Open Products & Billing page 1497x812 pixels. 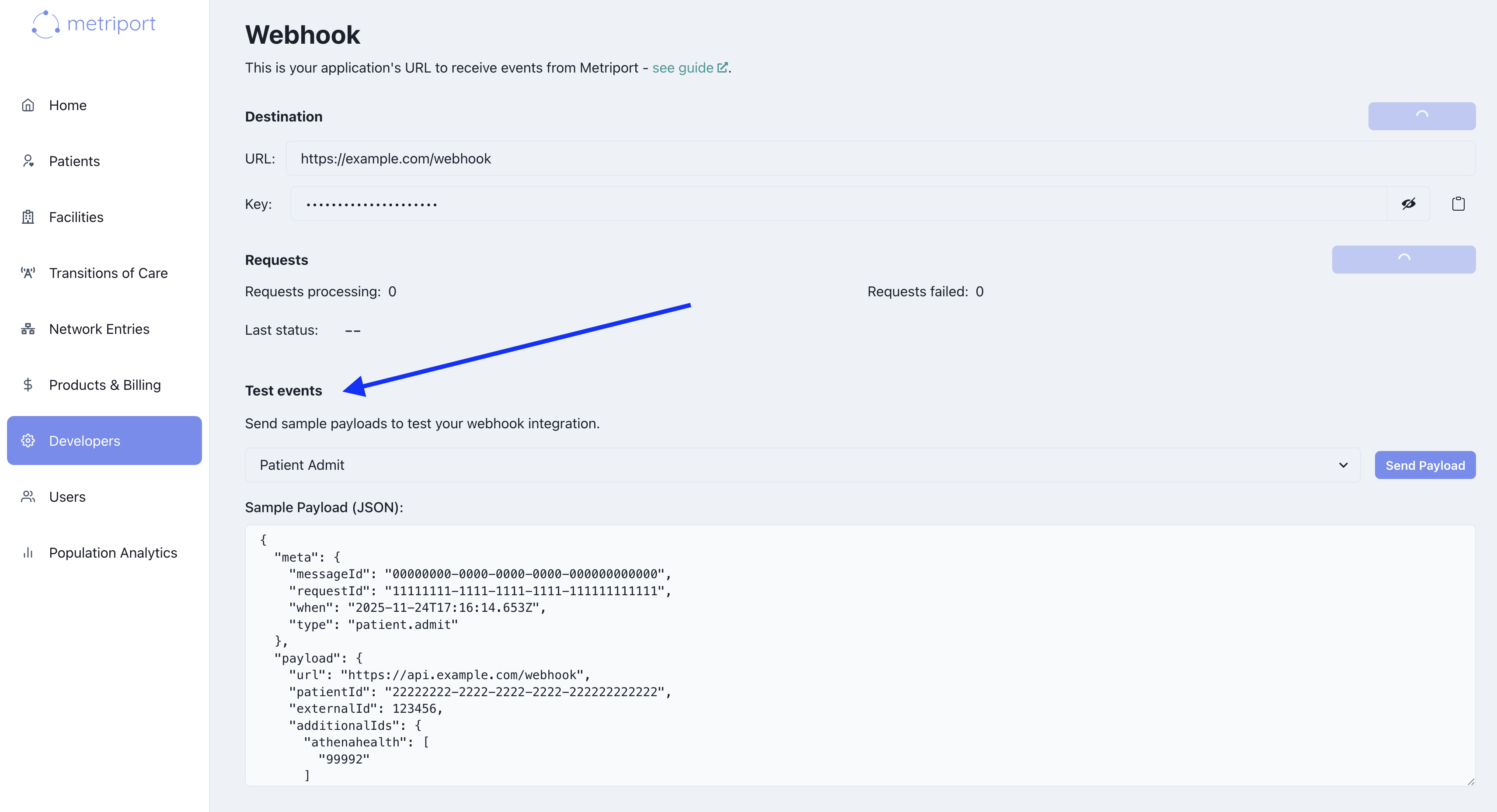click(104, 385)
